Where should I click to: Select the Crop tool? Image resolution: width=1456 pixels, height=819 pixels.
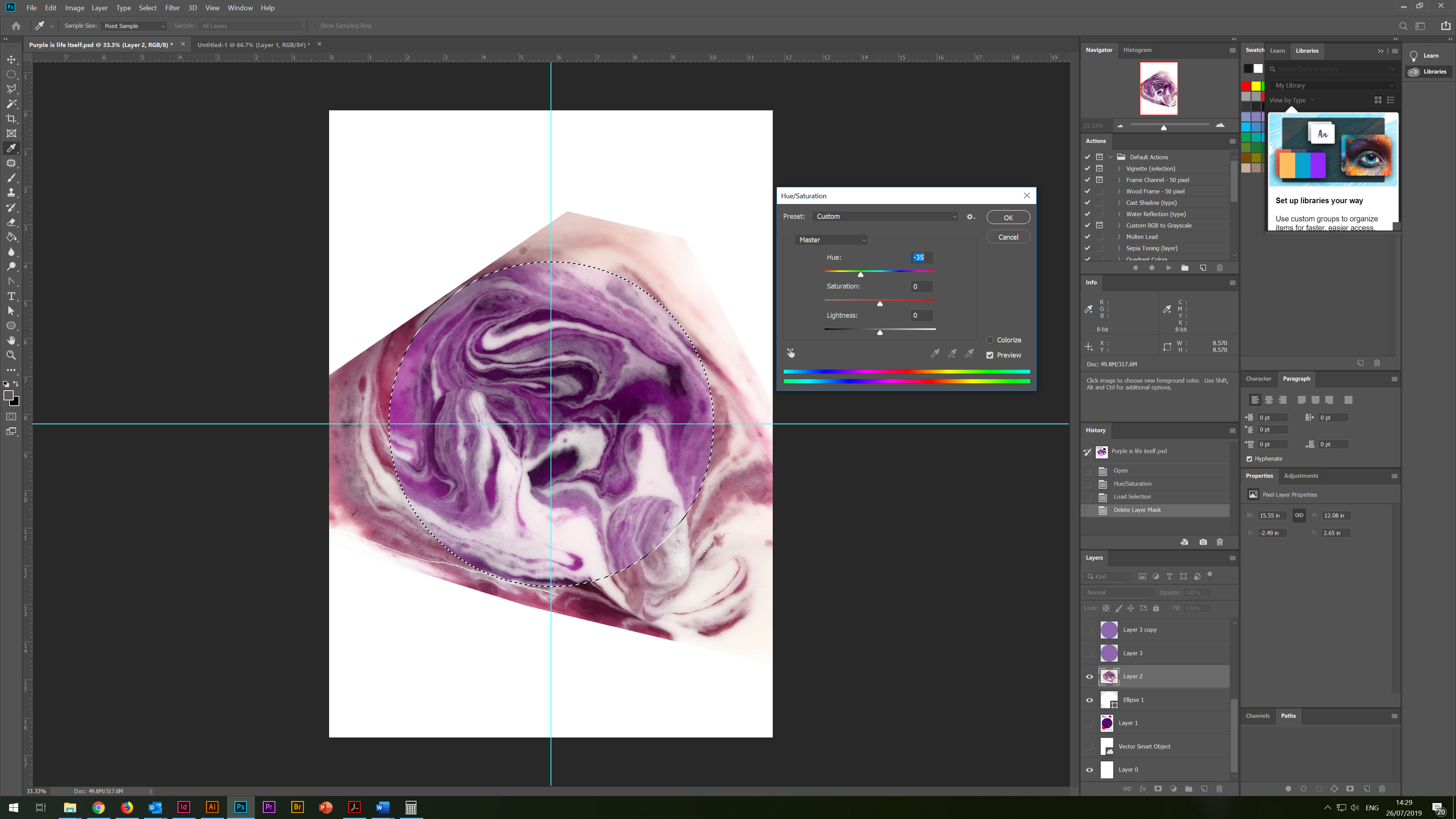11,119
